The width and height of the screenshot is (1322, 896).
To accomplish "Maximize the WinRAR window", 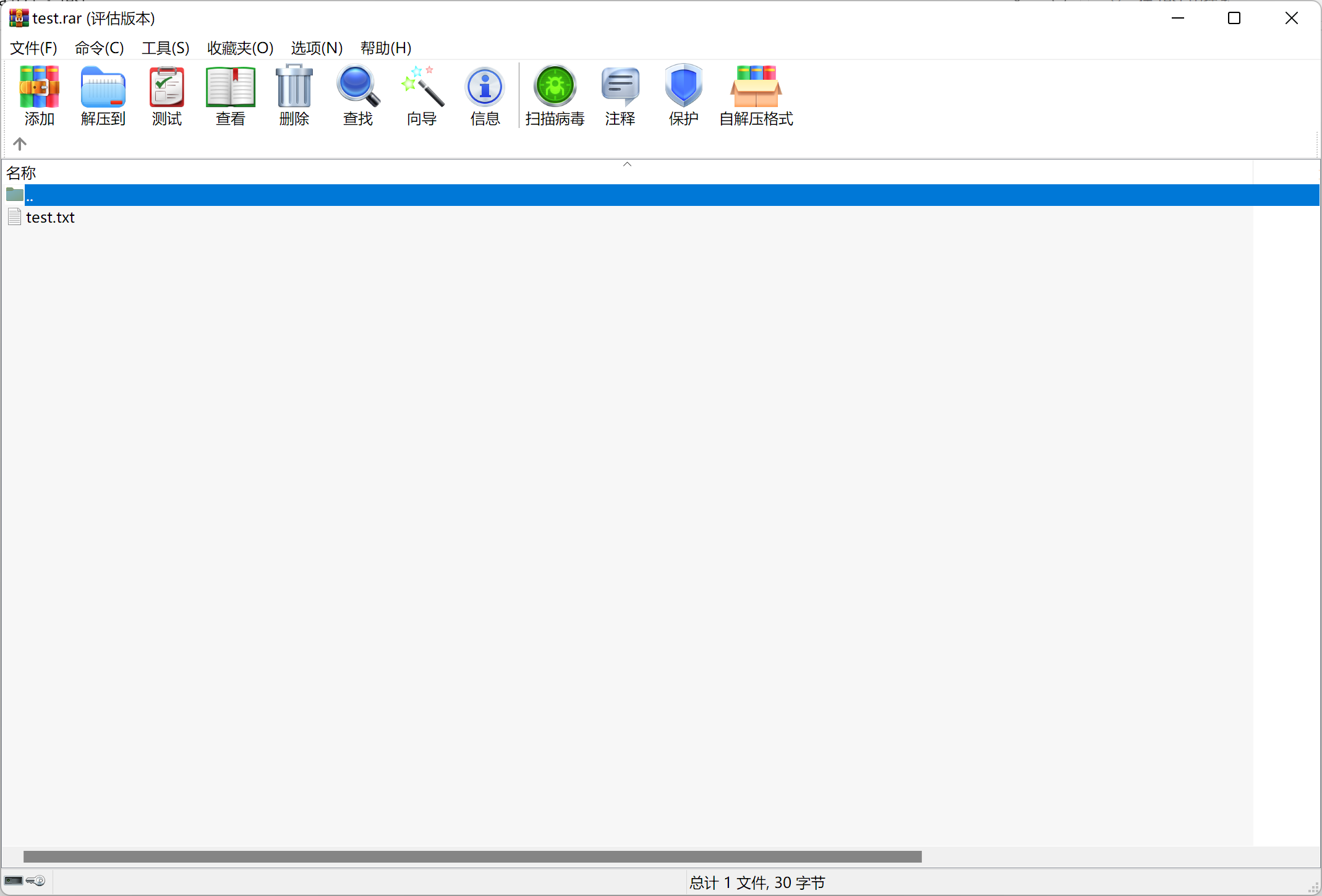I will click(x=1234, y=18).
